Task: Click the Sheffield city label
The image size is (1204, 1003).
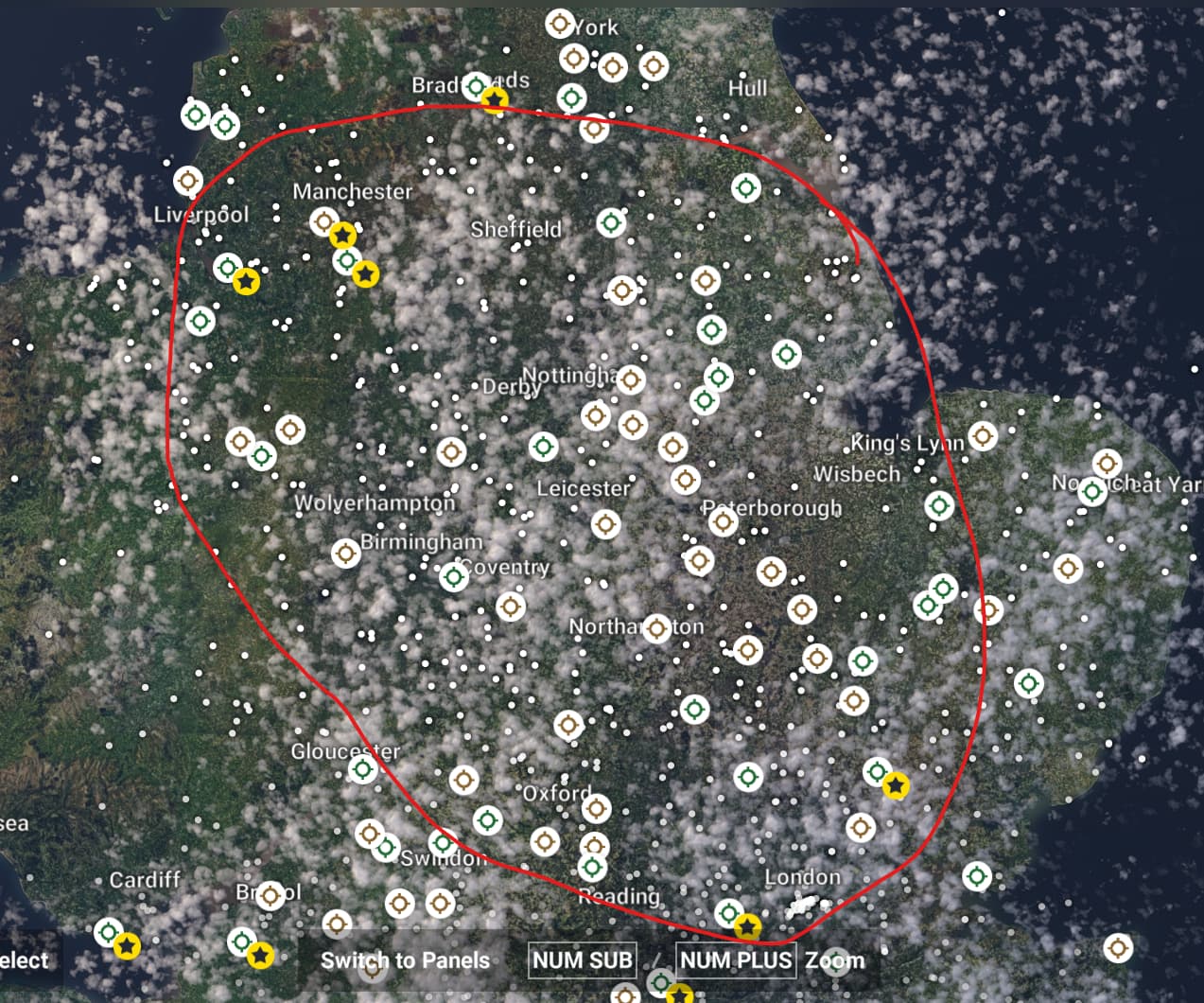Action: [x=516, y=229]
